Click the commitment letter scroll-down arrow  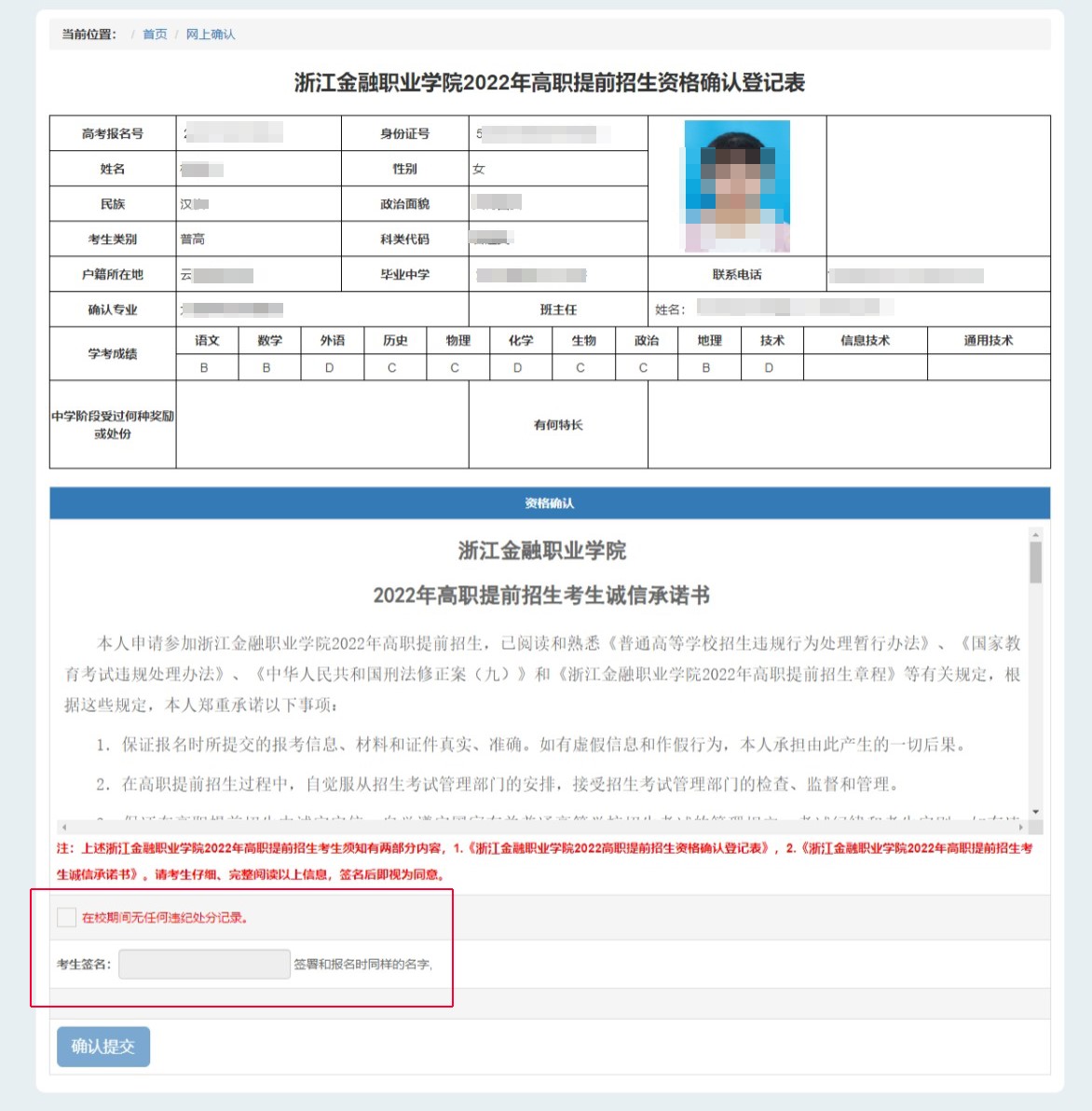(x=1035, y=812)
